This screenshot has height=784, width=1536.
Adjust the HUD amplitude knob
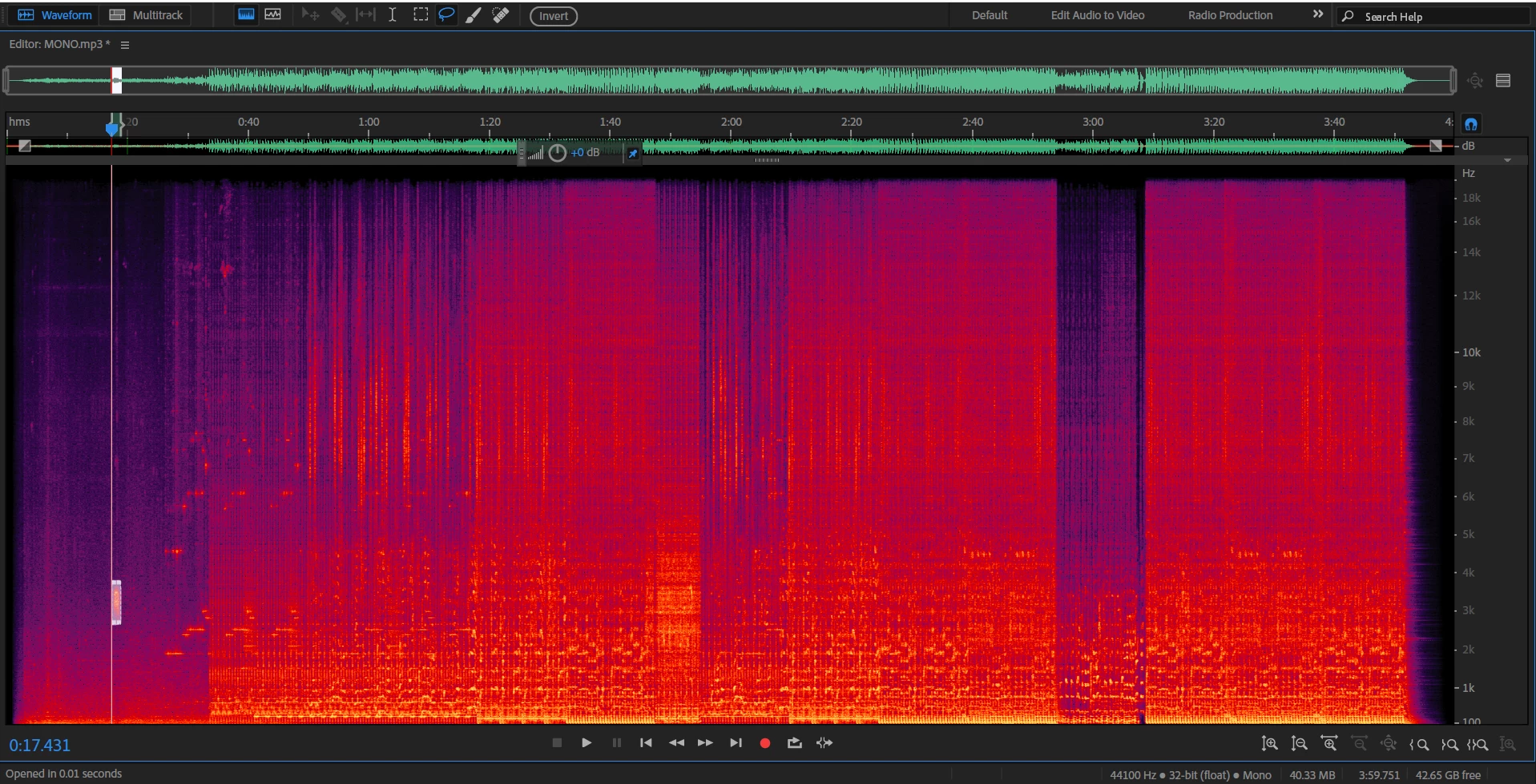[558, 152]
